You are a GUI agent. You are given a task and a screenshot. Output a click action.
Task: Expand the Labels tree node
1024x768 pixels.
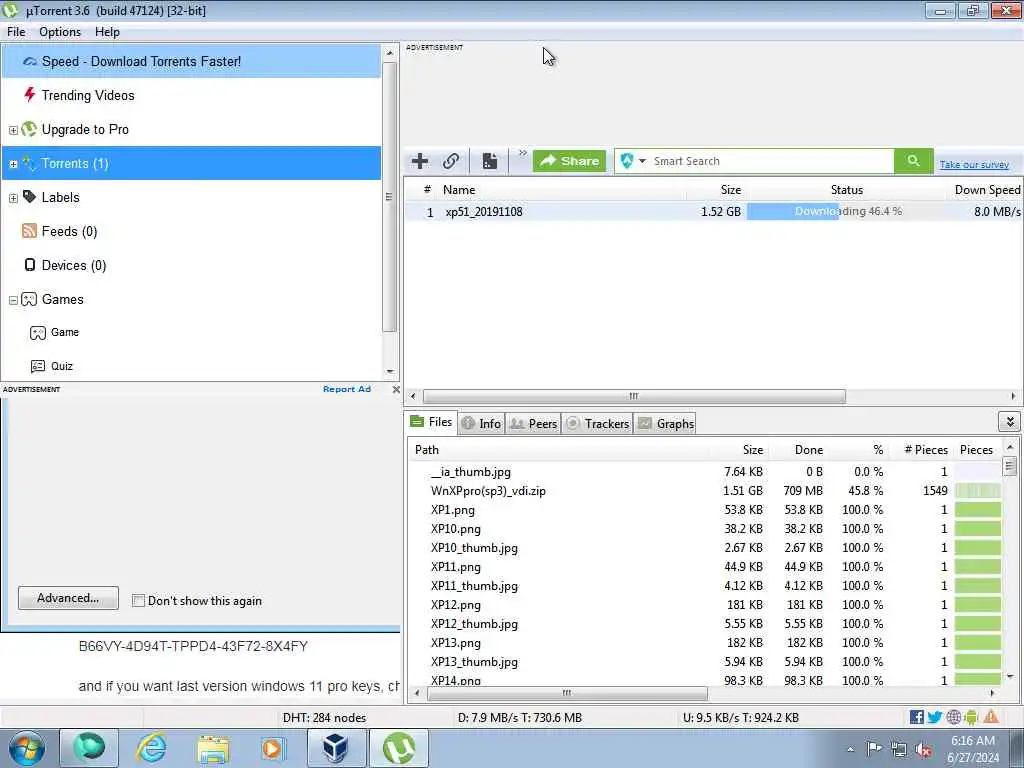click(13, 198)
